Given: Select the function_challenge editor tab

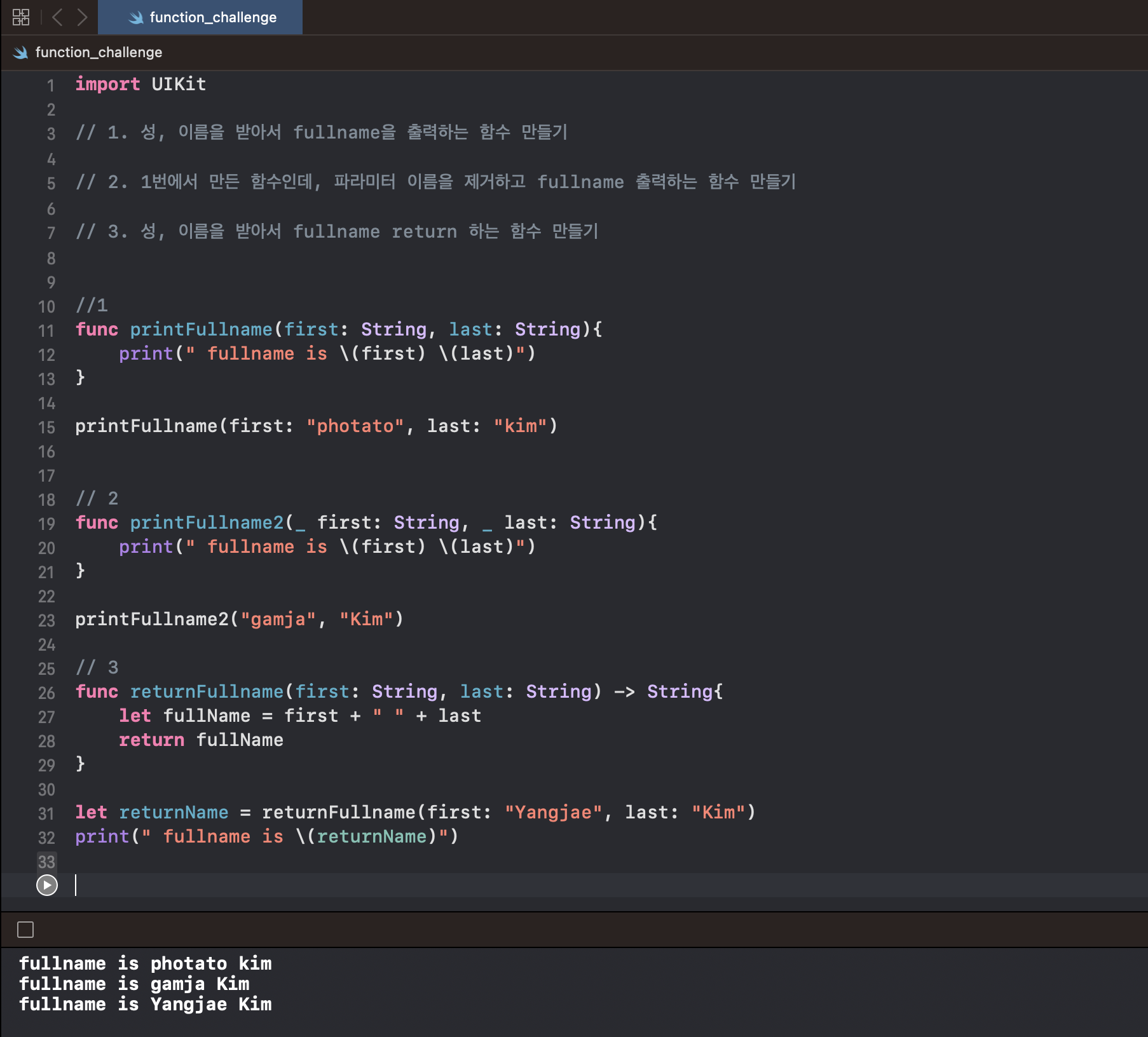Looking at the screenshot, I should coord(200,17).
